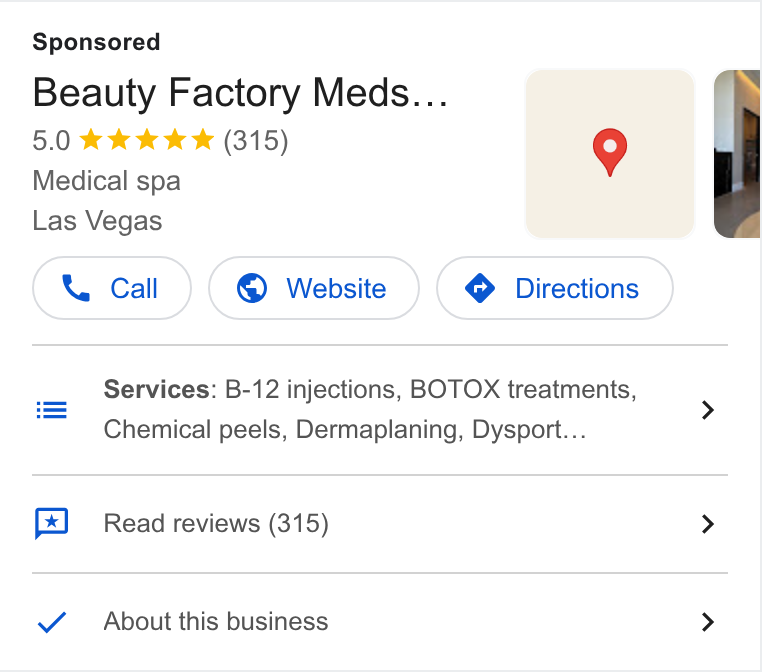The height and width of the screenshot is (672, 762).
Task: Open Beauty Factory Meds… business title
Action: 240,93
